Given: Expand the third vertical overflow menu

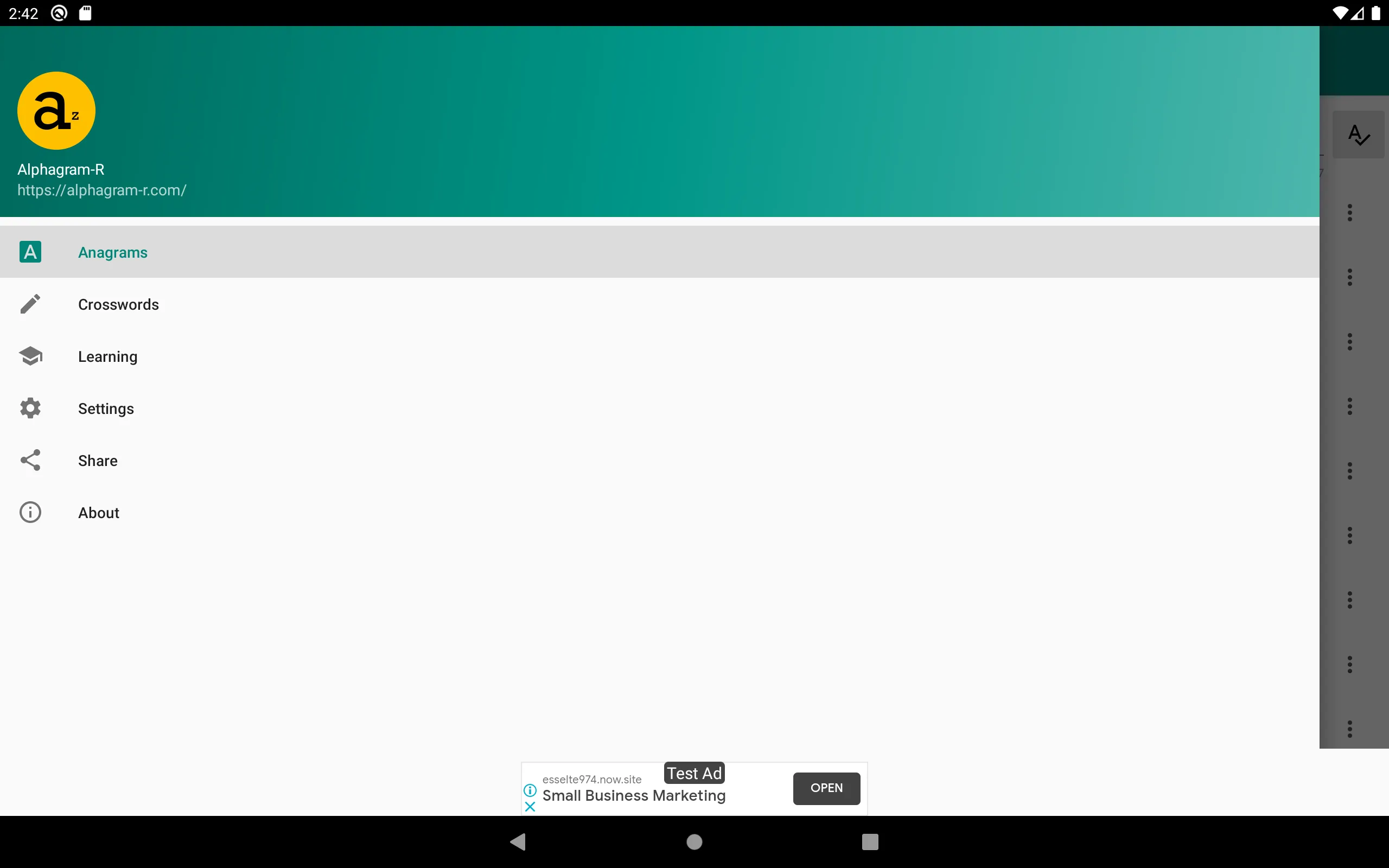Looking at the screenshot, I should (x=1351, y=341).
